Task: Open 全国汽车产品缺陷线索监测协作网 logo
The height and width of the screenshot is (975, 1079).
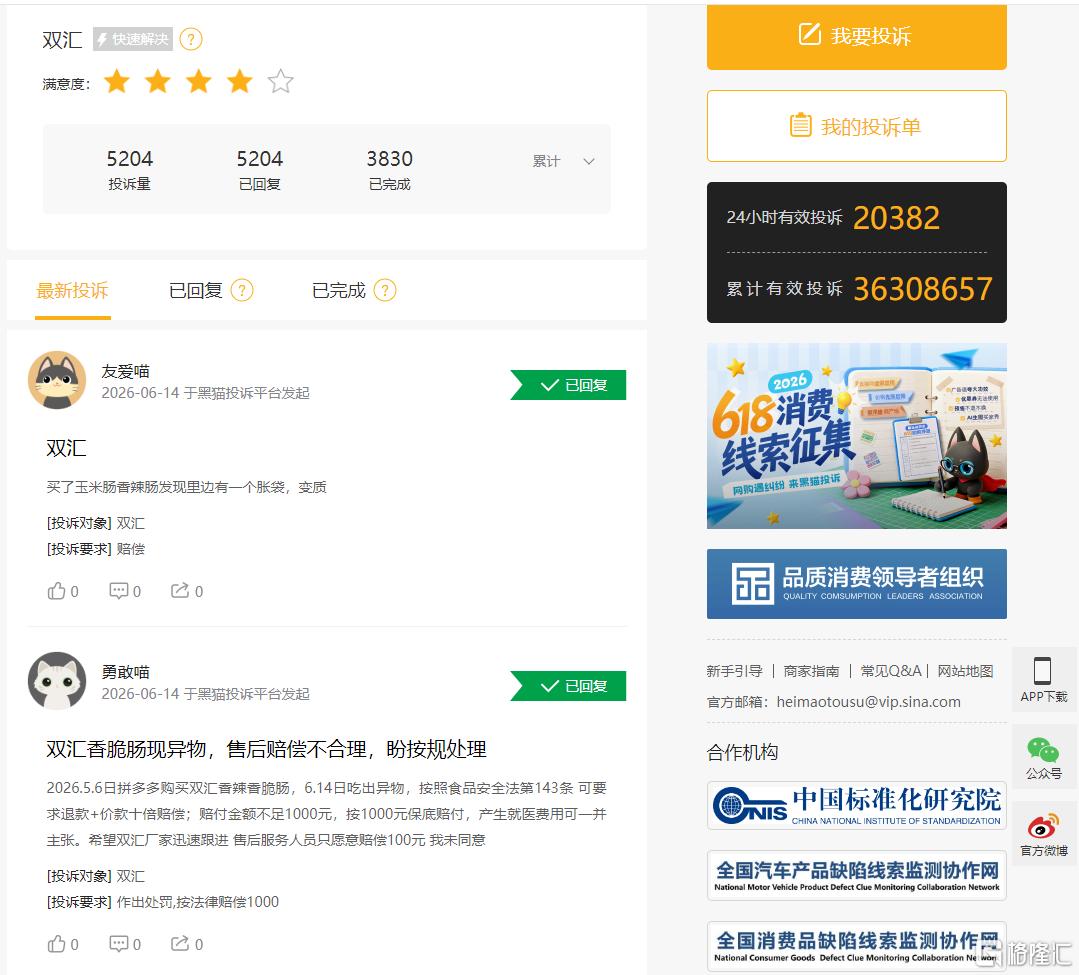Action: coord(857,875)
